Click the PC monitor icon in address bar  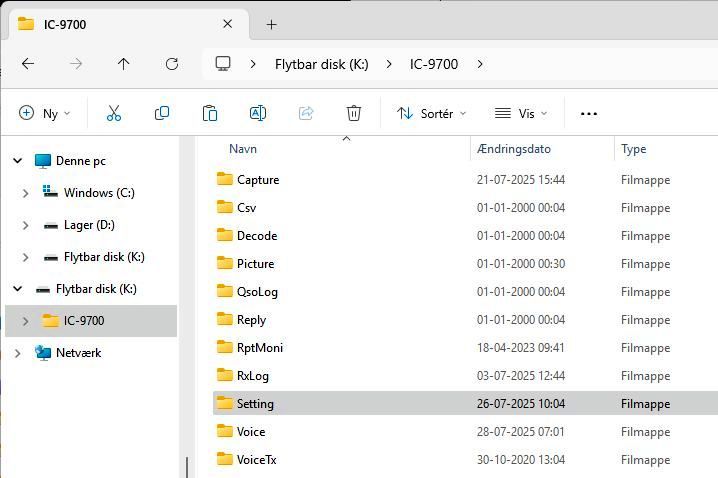223,64
